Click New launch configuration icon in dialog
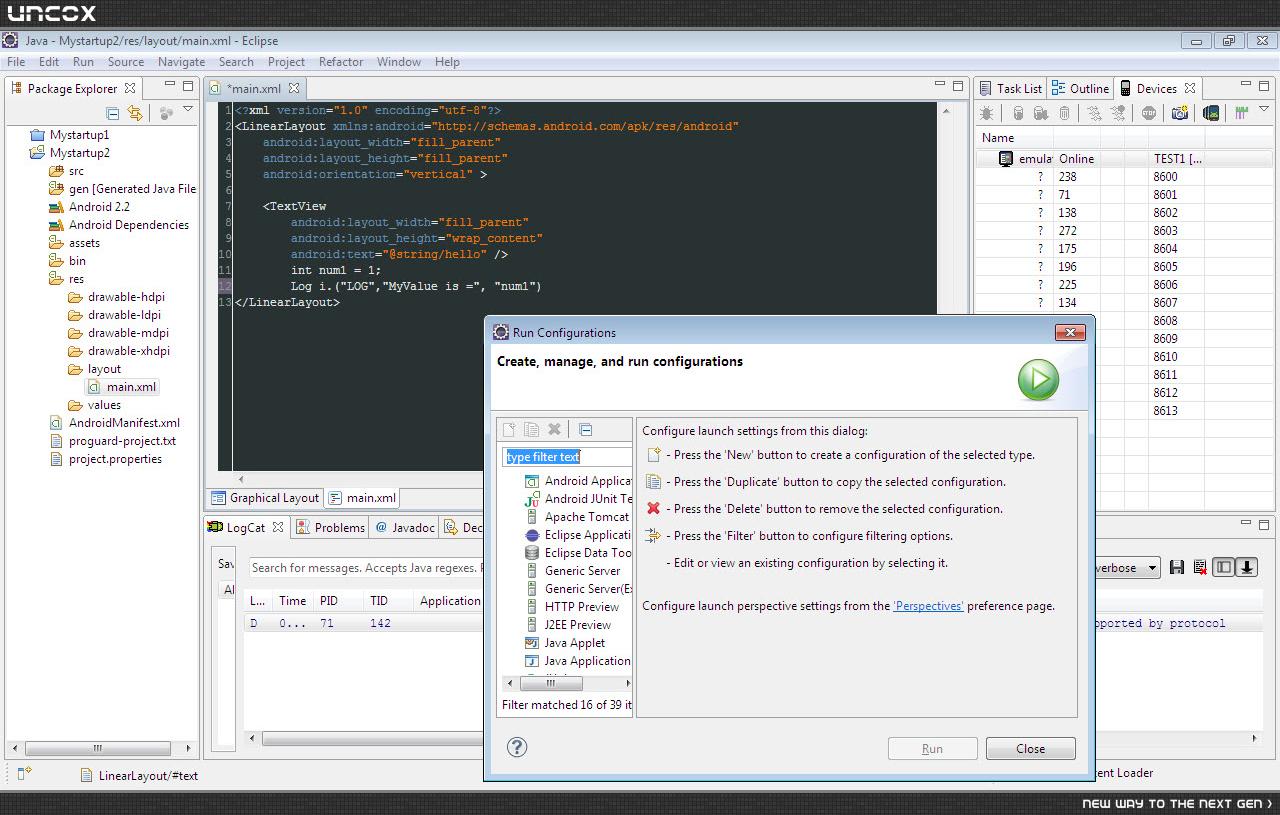The height and width of the screenshot is (815, 1280). [509, 429]
